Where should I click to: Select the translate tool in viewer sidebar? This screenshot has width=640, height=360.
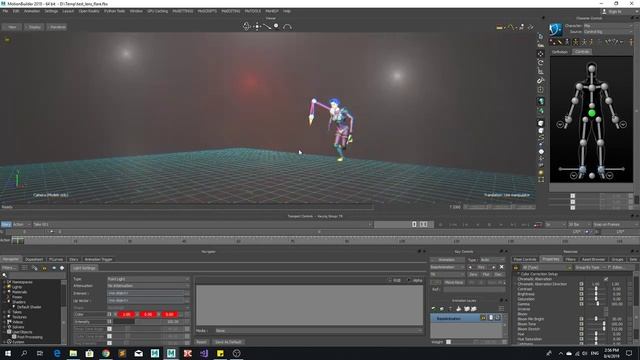click(x=540, y=53)
